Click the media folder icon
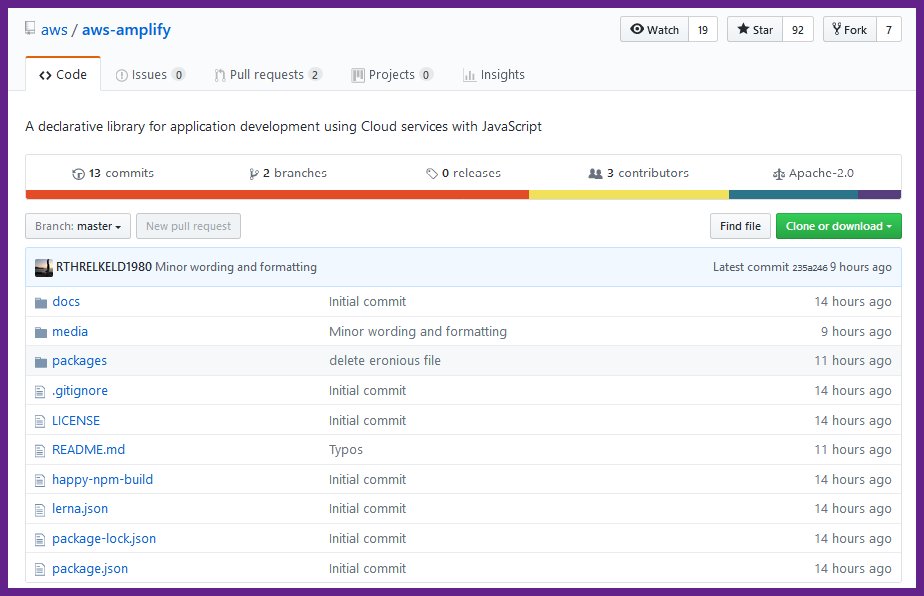Image resolution: width=924 pixels, height=596 pixels. 41,332
